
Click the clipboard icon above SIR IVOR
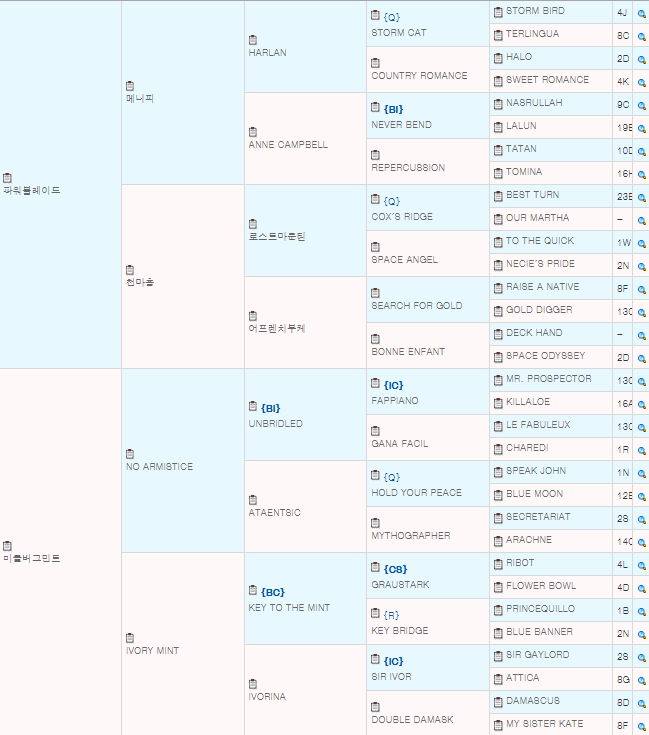tap(375, 661)
